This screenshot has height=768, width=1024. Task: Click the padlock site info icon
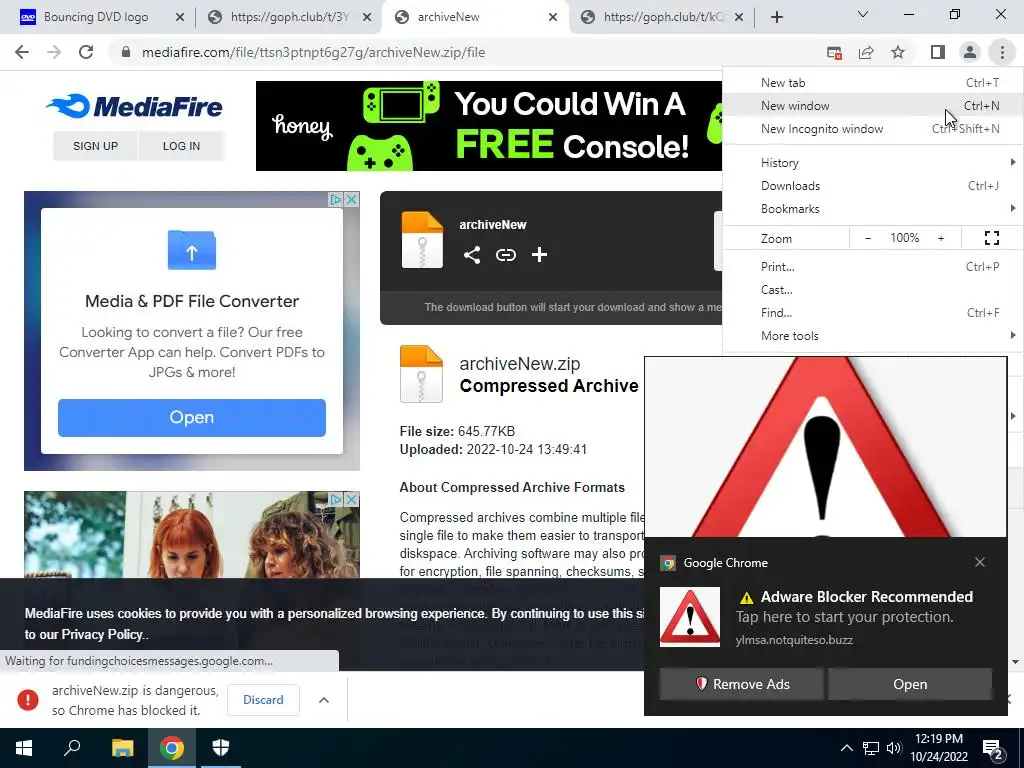[x=126, y=52]
